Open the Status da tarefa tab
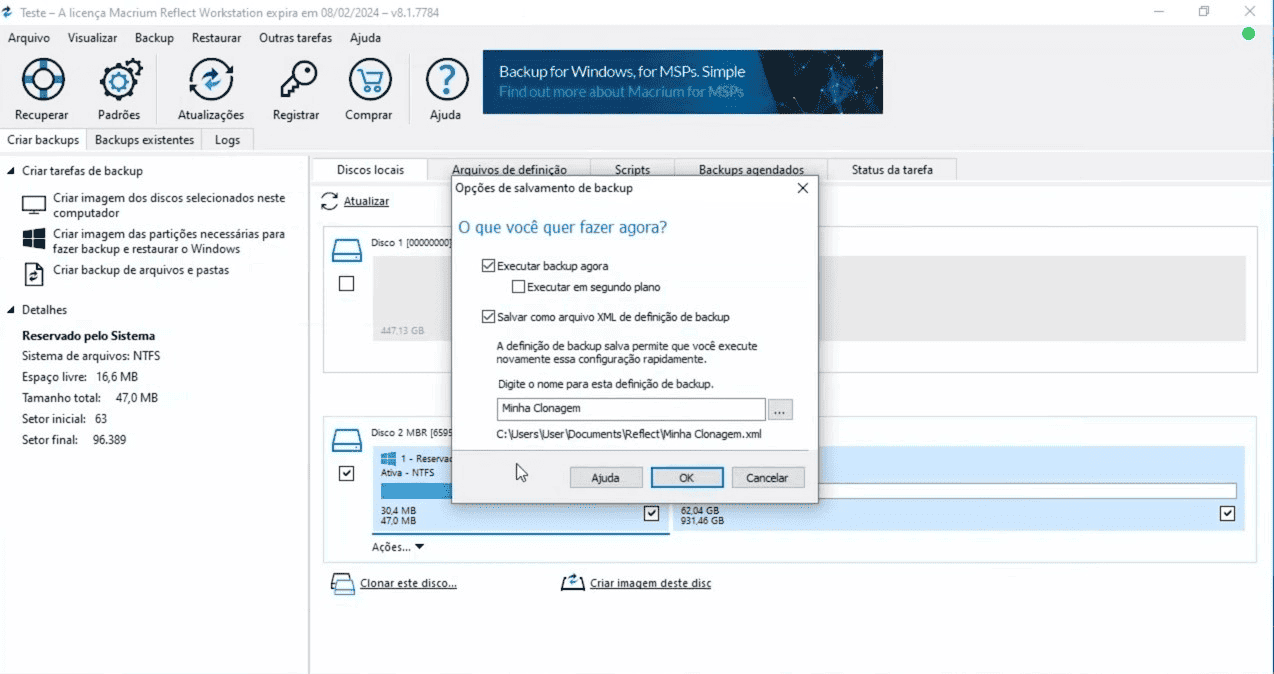 tap(892, 170)
